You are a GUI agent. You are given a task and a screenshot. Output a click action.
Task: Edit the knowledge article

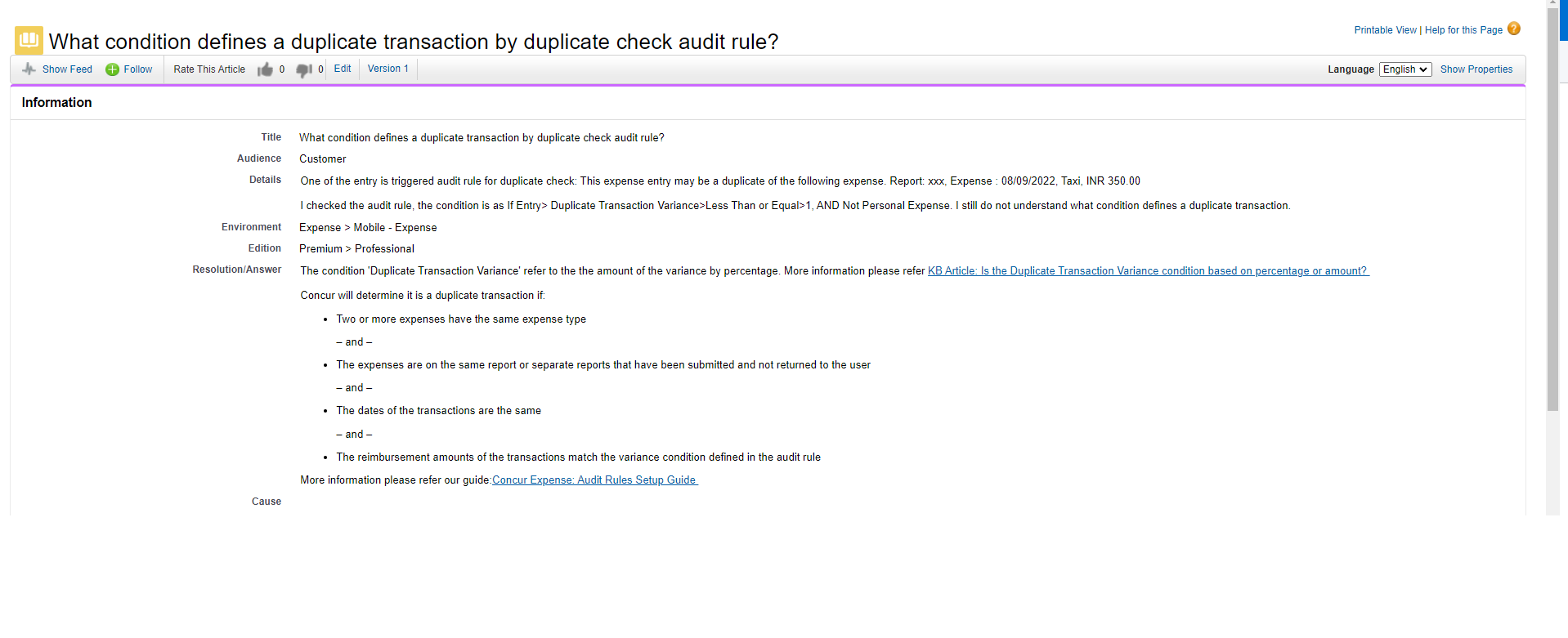click(343, 69)
